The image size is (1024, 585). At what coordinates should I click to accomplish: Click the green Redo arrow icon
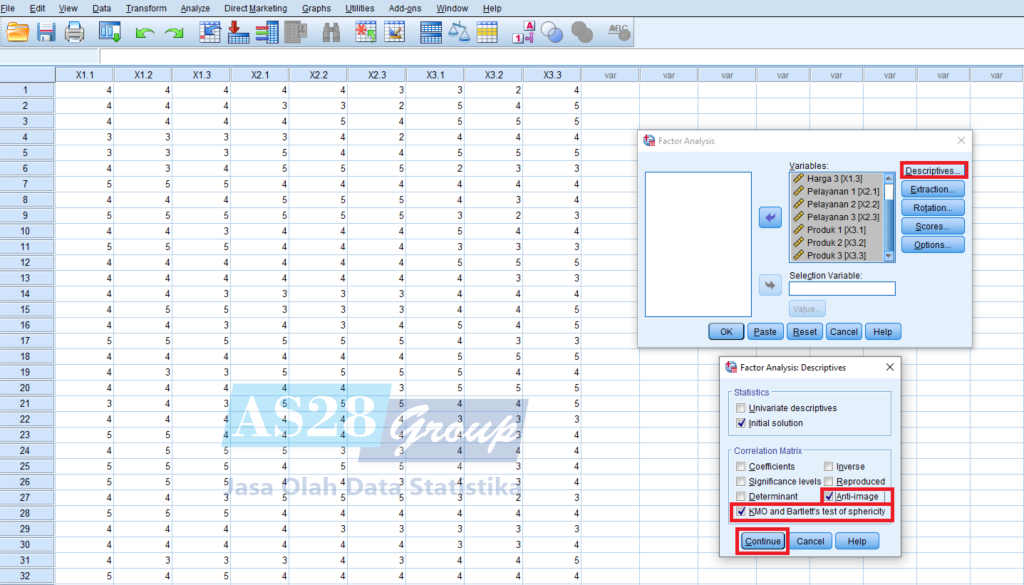pos(174,33)
